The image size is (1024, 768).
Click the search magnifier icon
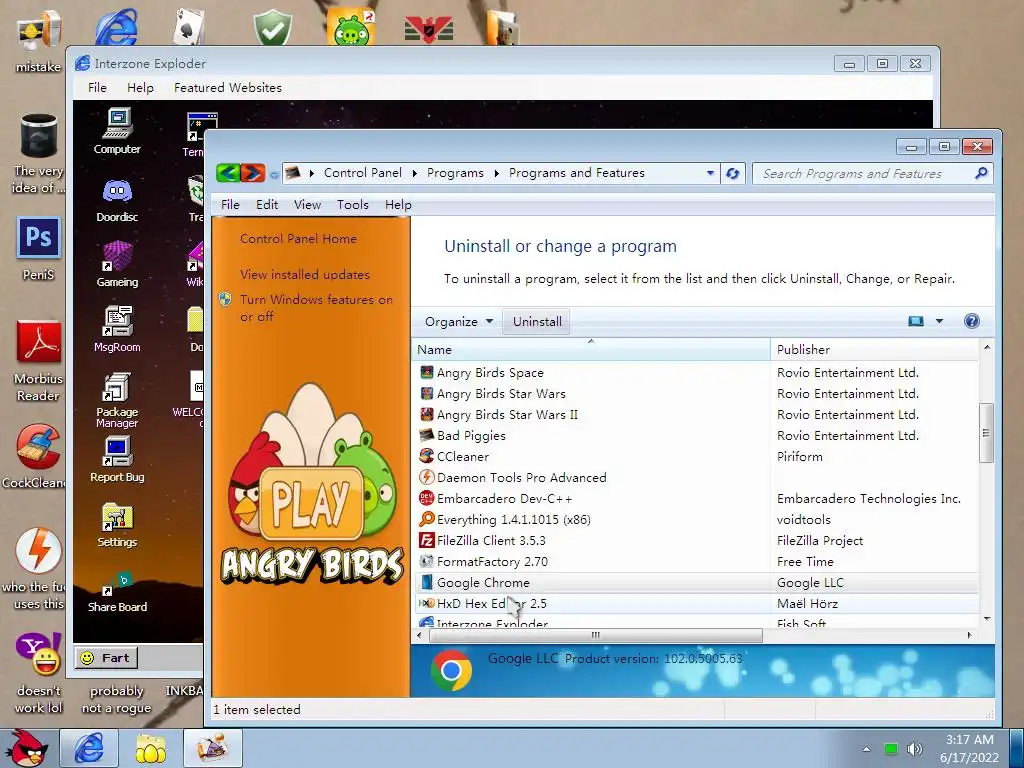pos(981,173)
